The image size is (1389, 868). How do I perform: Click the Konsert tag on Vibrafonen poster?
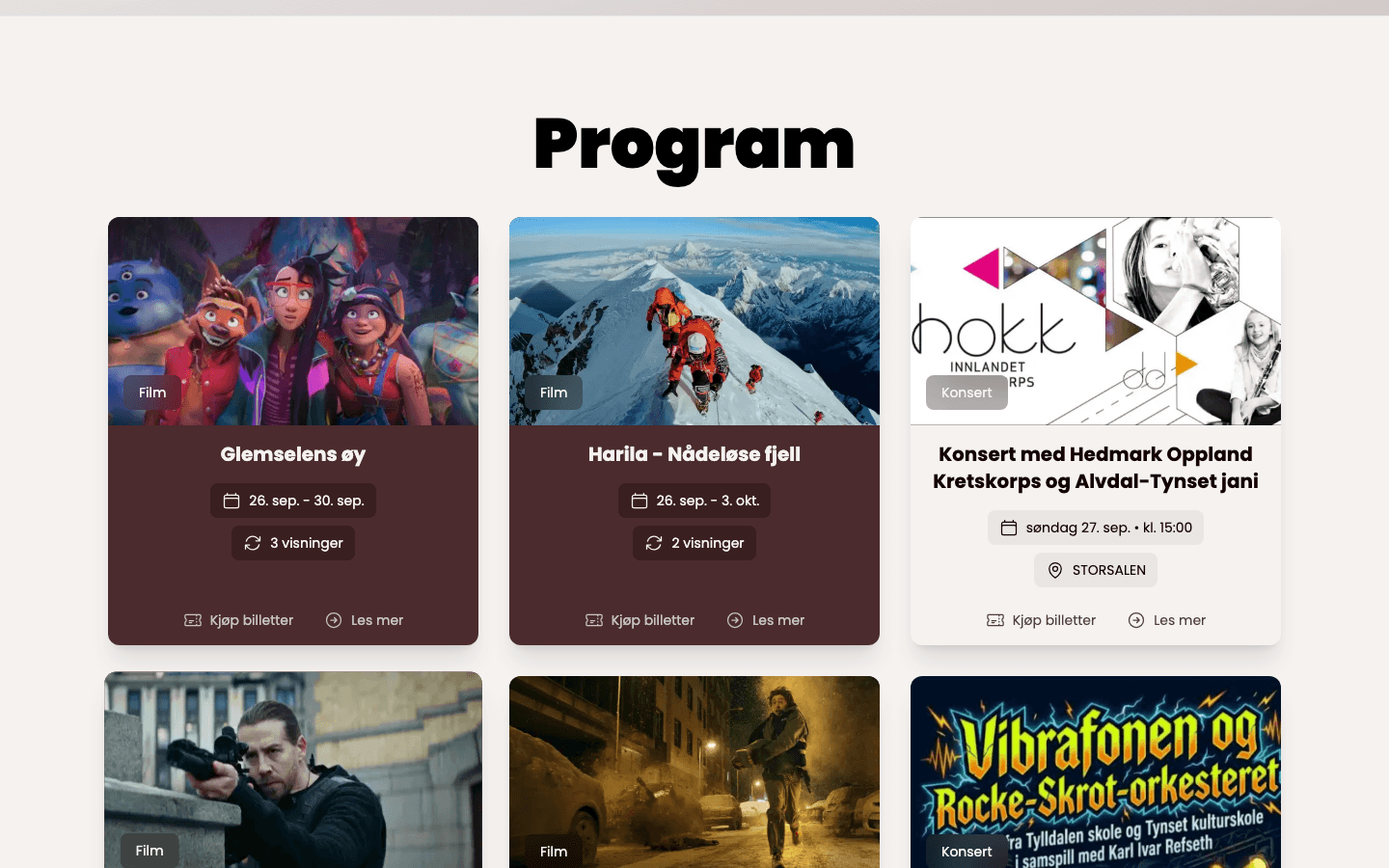[x=967, y=852]
